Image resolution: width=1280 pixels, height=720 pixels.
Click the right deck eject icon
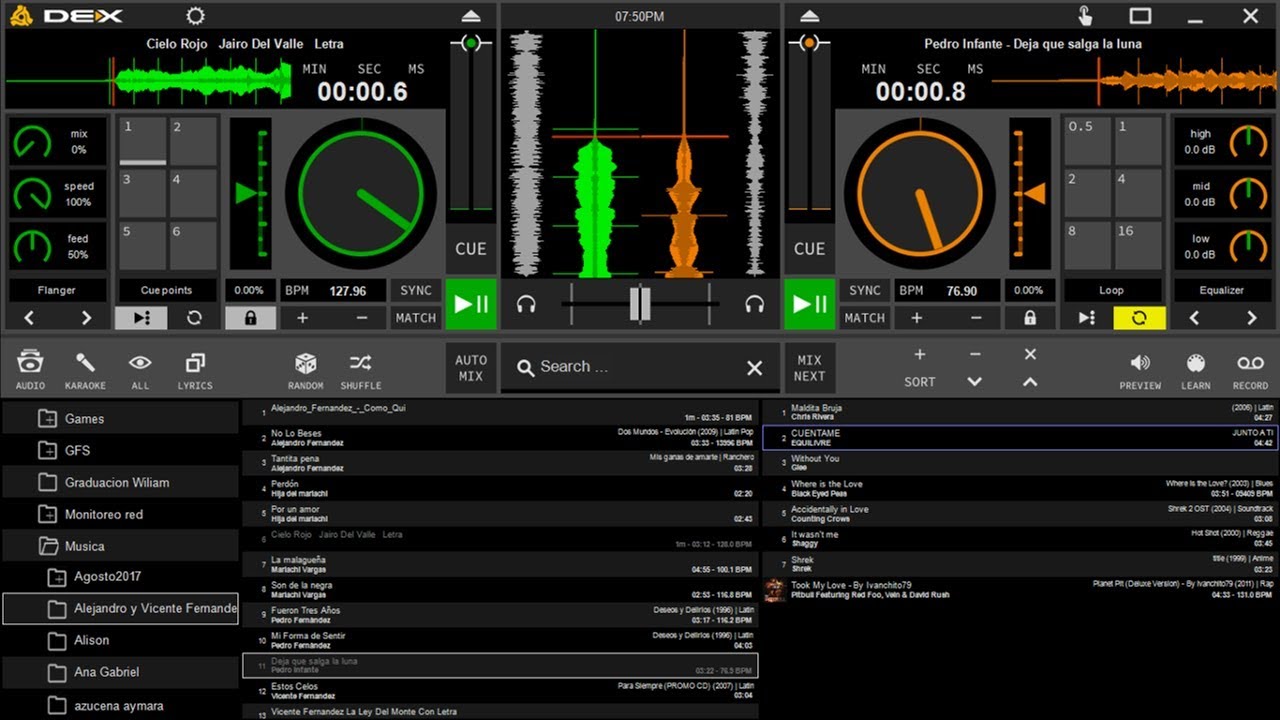[810, 16]
